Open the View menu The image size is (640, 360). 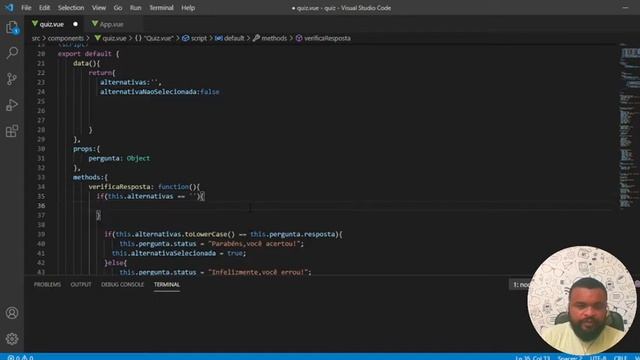(98, 8)
